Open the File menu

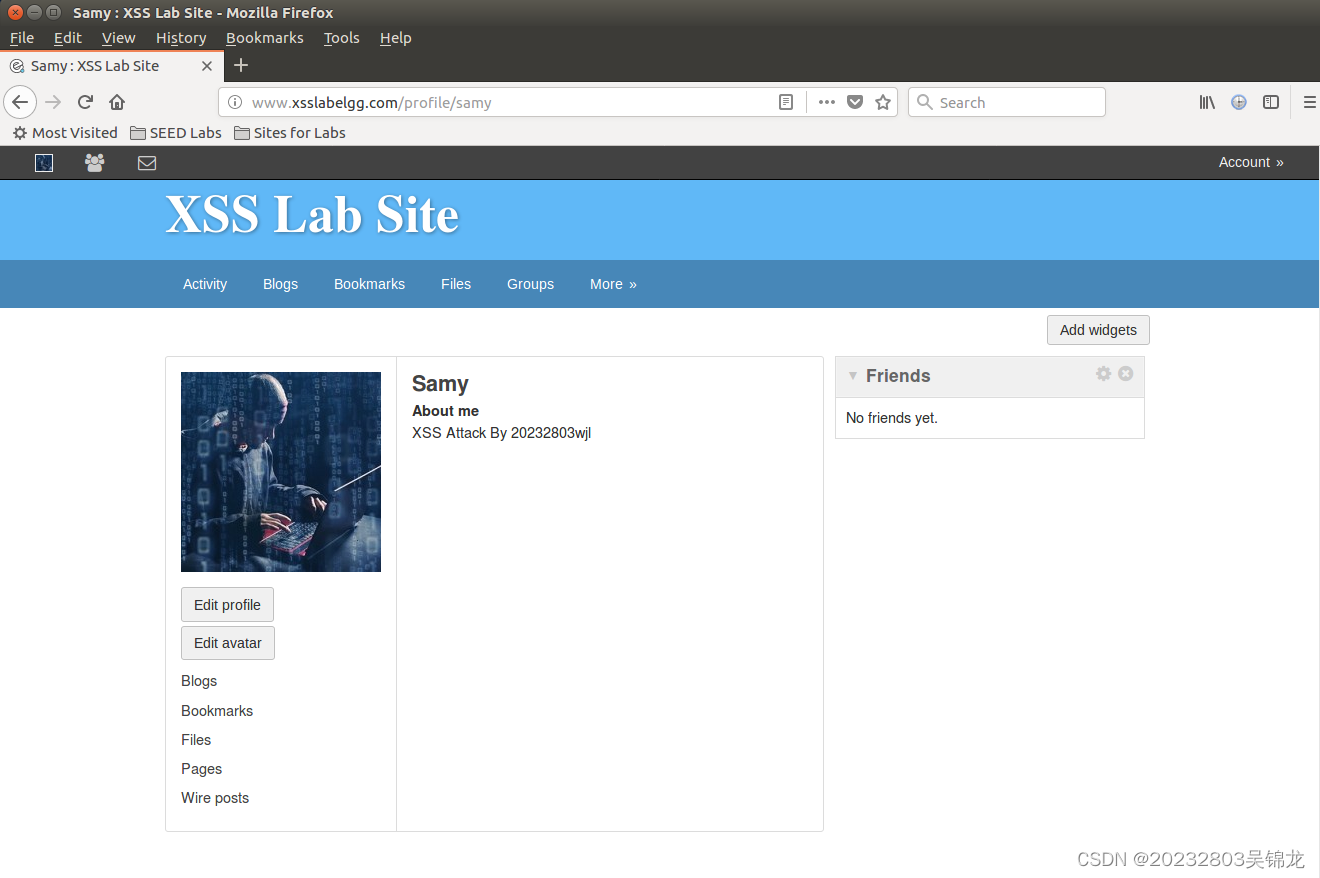[x=22, y=38]
